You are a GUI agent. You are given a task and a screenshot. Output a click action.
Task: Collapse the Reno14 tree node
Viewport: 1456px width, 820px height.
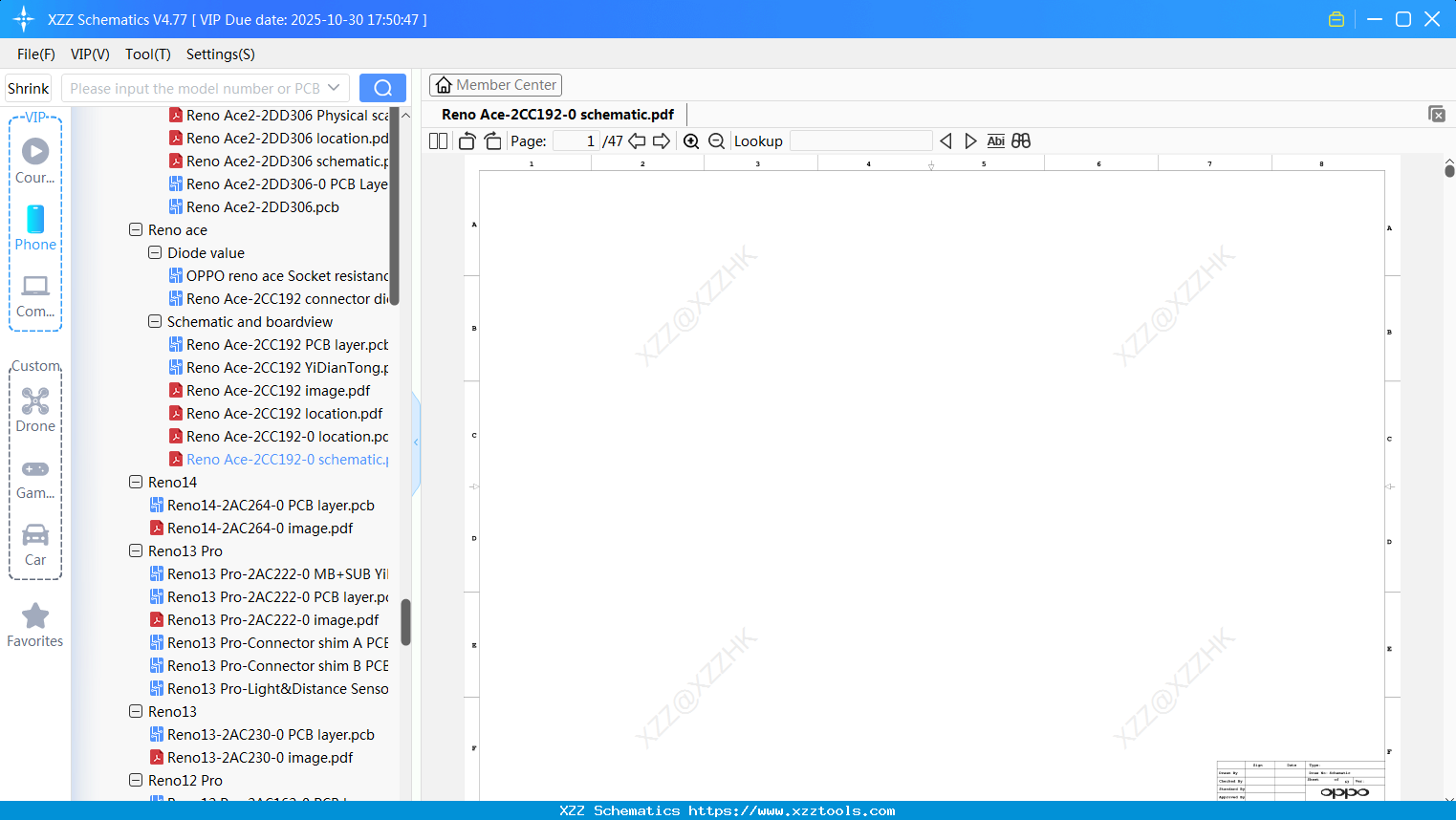pyautogui.click(x=136, y=483)
